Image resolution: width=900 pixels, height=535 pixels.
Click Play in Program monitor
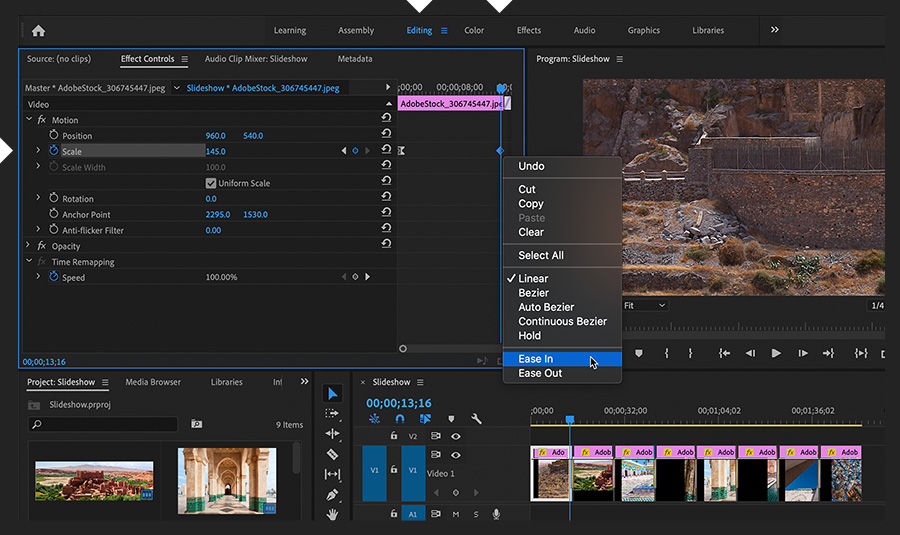(776, 353)
